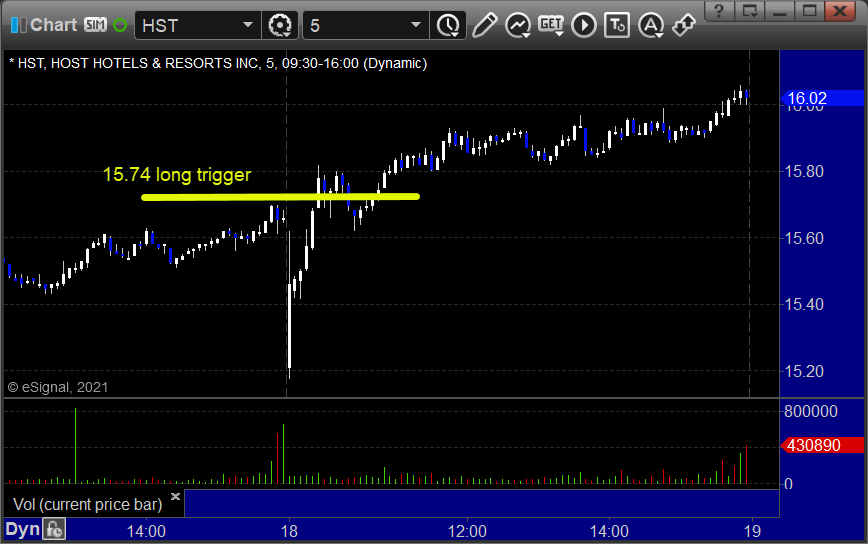Screen dimensions: 868x544
Task: Click the lock icon next to Dyn
Action: point(54,530)
